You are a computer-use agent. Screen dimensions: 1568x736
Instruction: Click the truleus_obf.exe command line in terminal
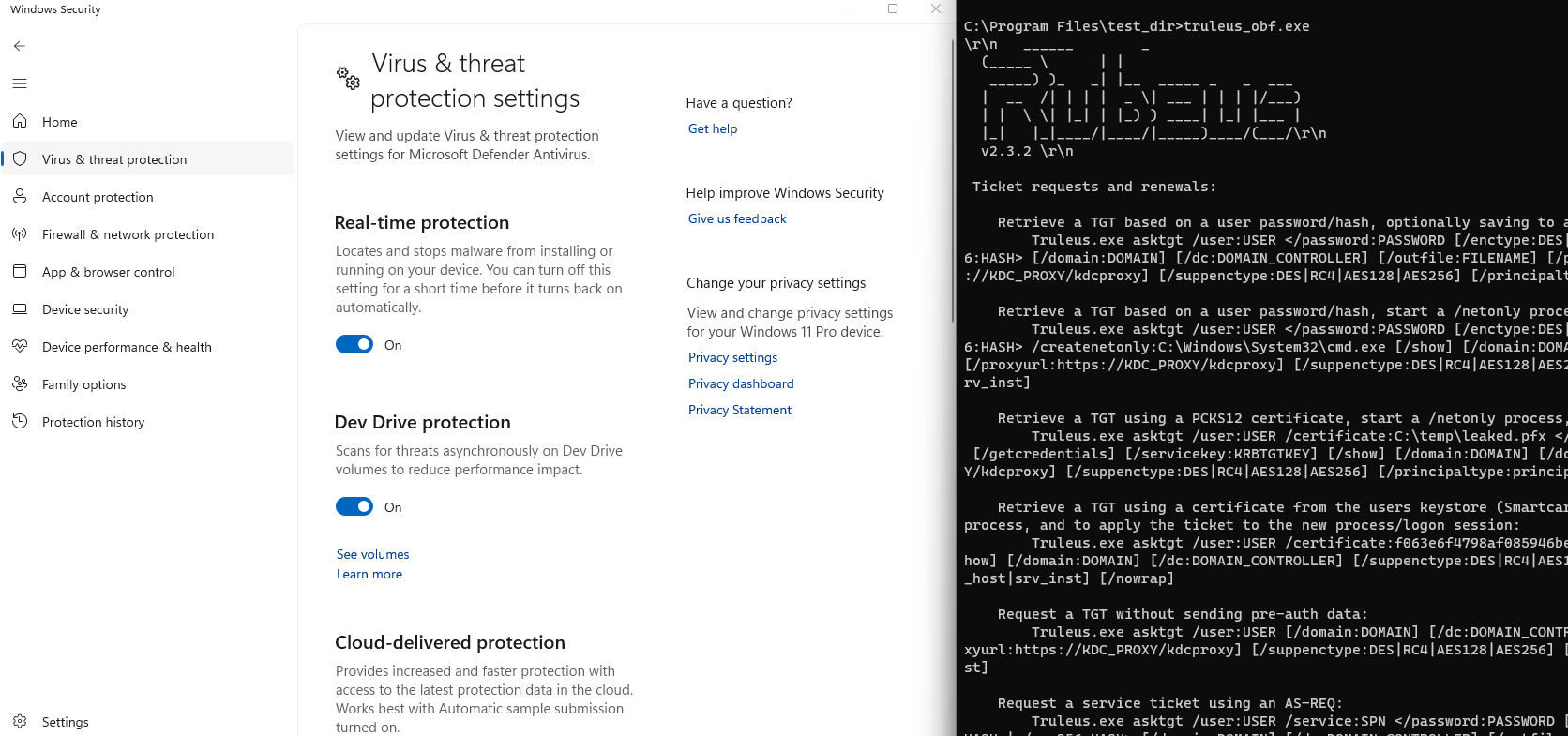(1137, 26)
